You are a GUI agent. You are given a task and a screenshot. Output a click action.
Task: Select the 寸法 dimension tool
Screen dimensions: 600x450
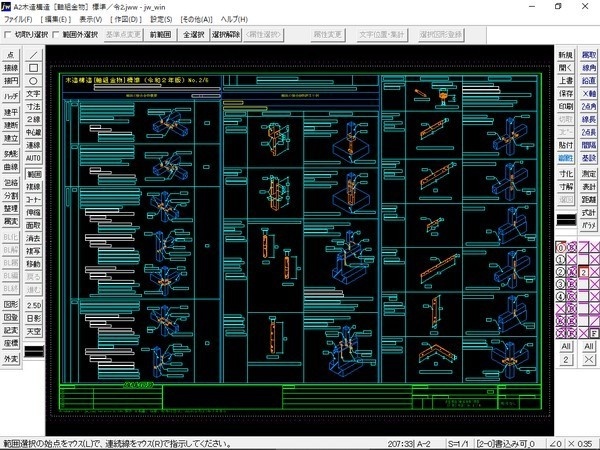[x=33, y=107]
